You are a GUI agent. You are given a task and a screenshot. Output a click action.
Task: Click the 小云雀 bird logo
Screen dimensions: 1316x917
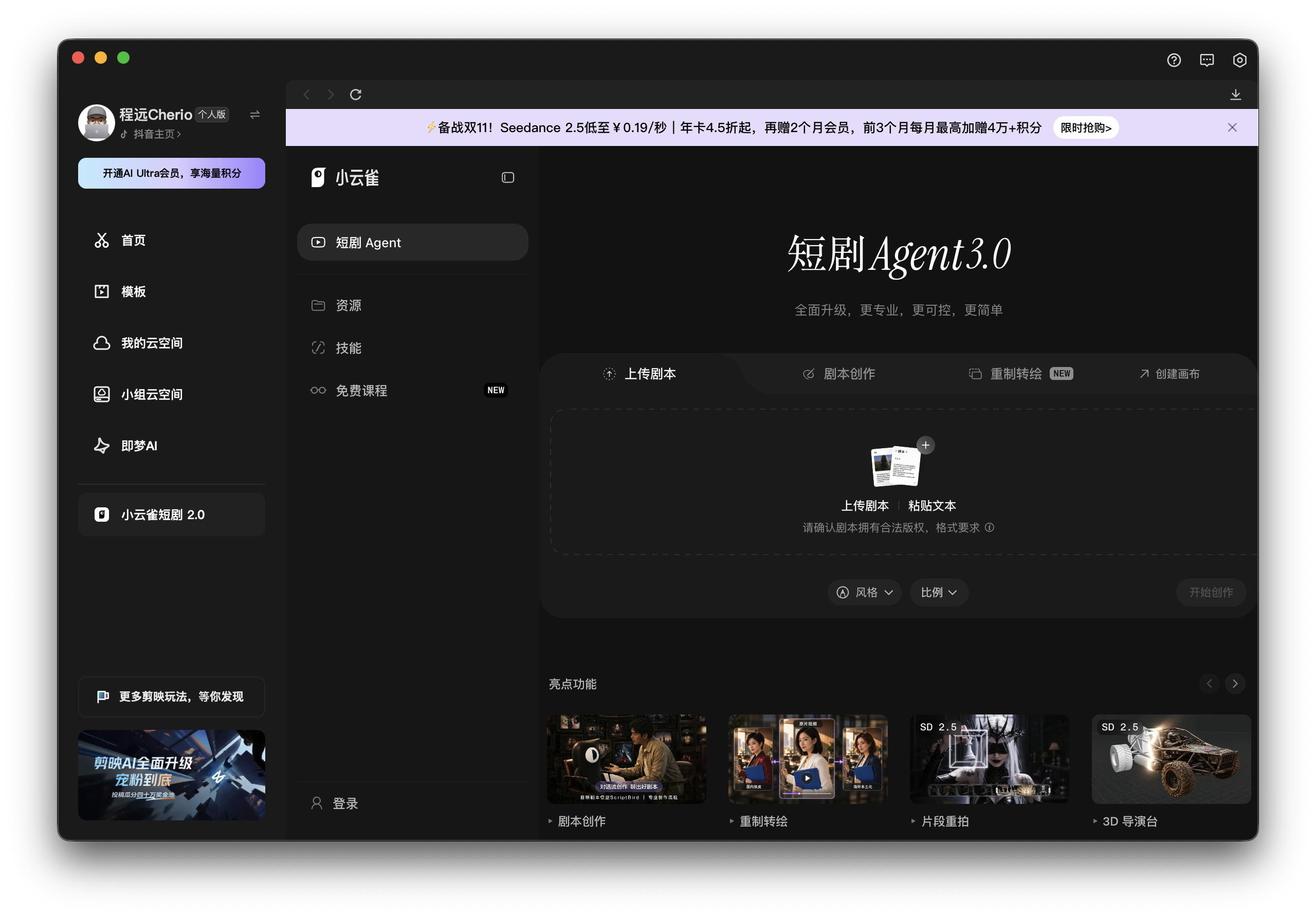click(318, 178)
